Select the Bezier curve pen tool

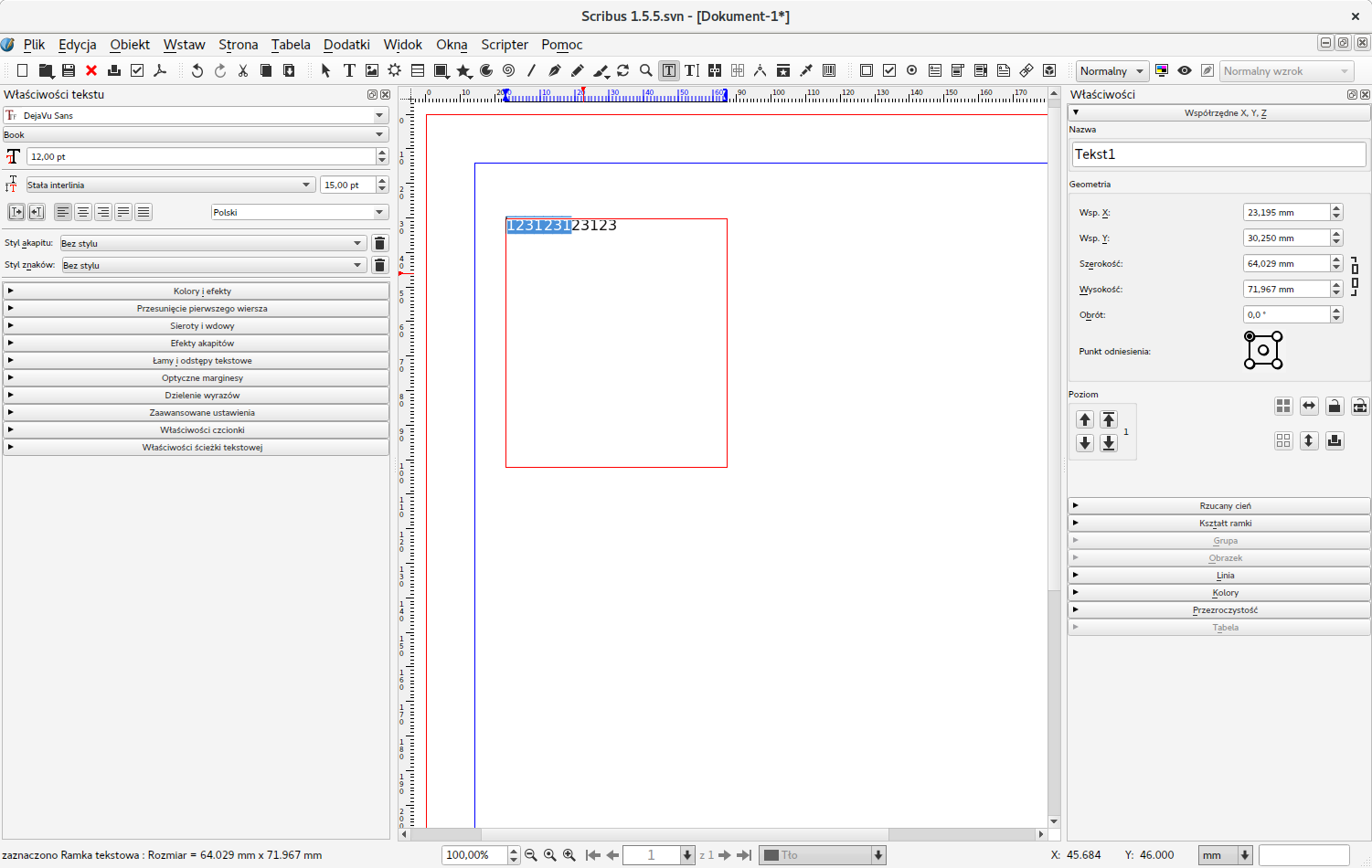[x=554, y=70]
